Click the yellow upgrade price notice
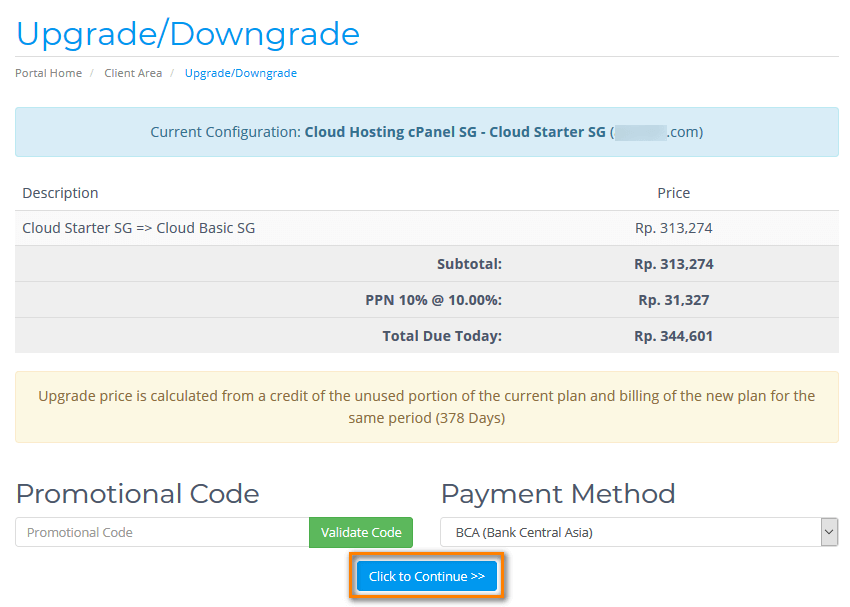The height and width of the screenshot is (607, 850). coord(426,407)
